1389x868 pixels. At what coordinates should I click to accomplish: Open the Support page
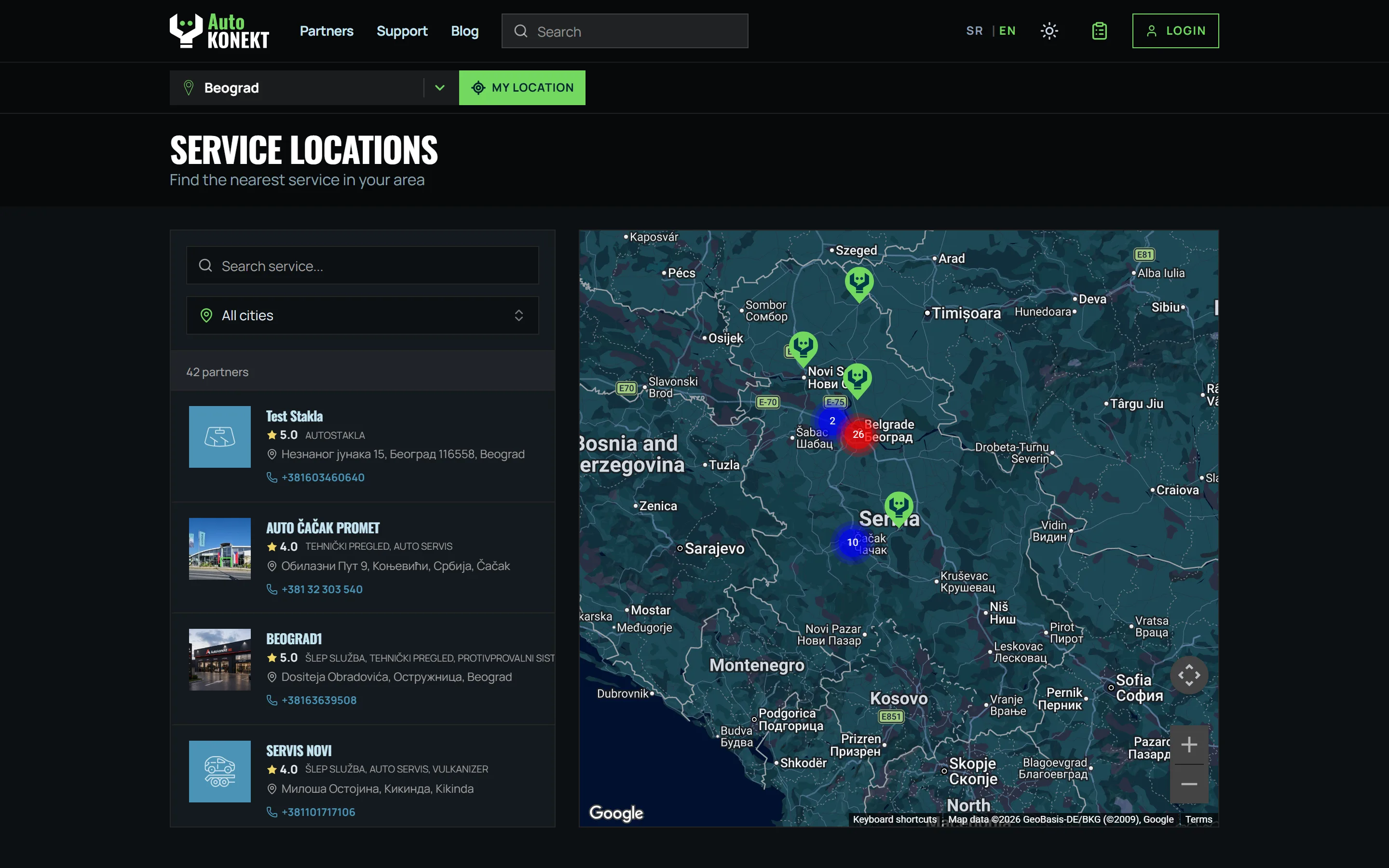(402, 31)
